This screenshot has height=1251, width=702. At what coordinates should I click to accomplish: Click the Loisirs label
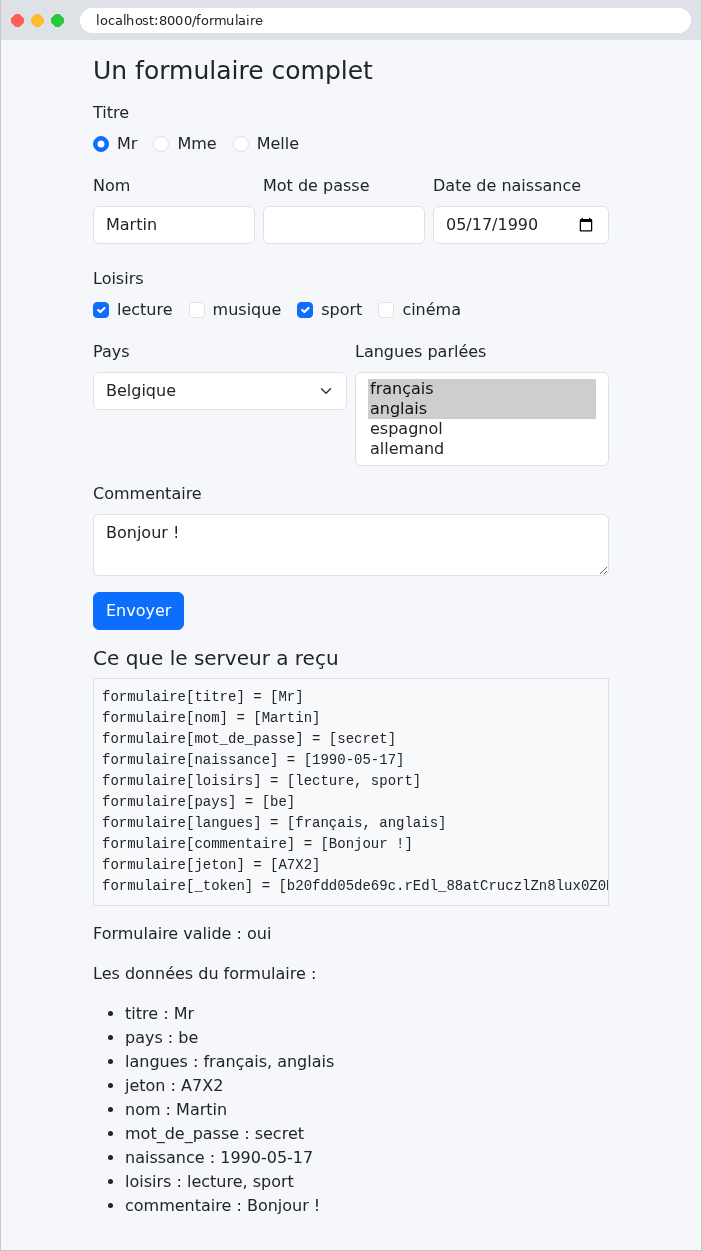tap(118, 279)
